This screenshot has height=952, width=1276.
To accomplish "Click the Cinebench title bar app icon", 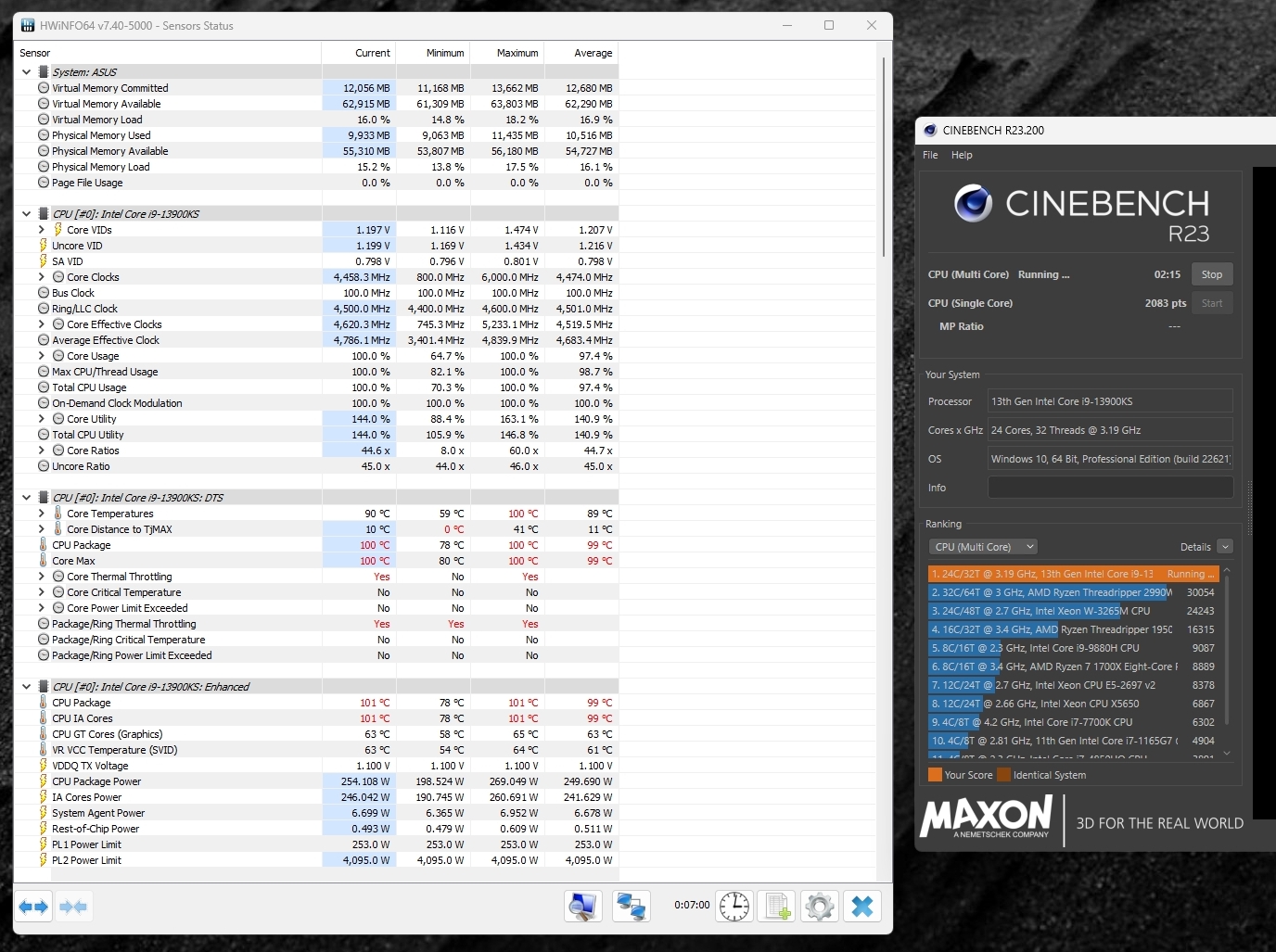I will click(x=930, y=130).
